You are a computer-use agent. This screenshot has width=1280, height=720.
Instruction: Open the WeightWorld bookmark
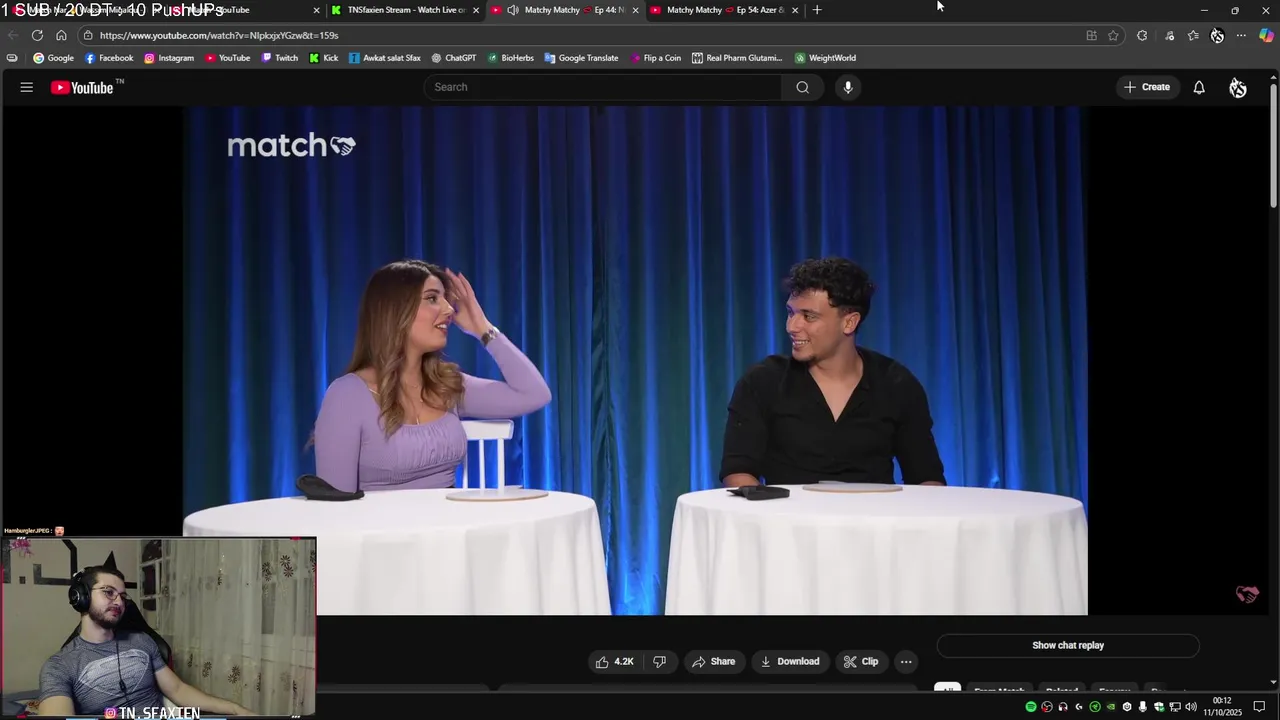(826, 58)
